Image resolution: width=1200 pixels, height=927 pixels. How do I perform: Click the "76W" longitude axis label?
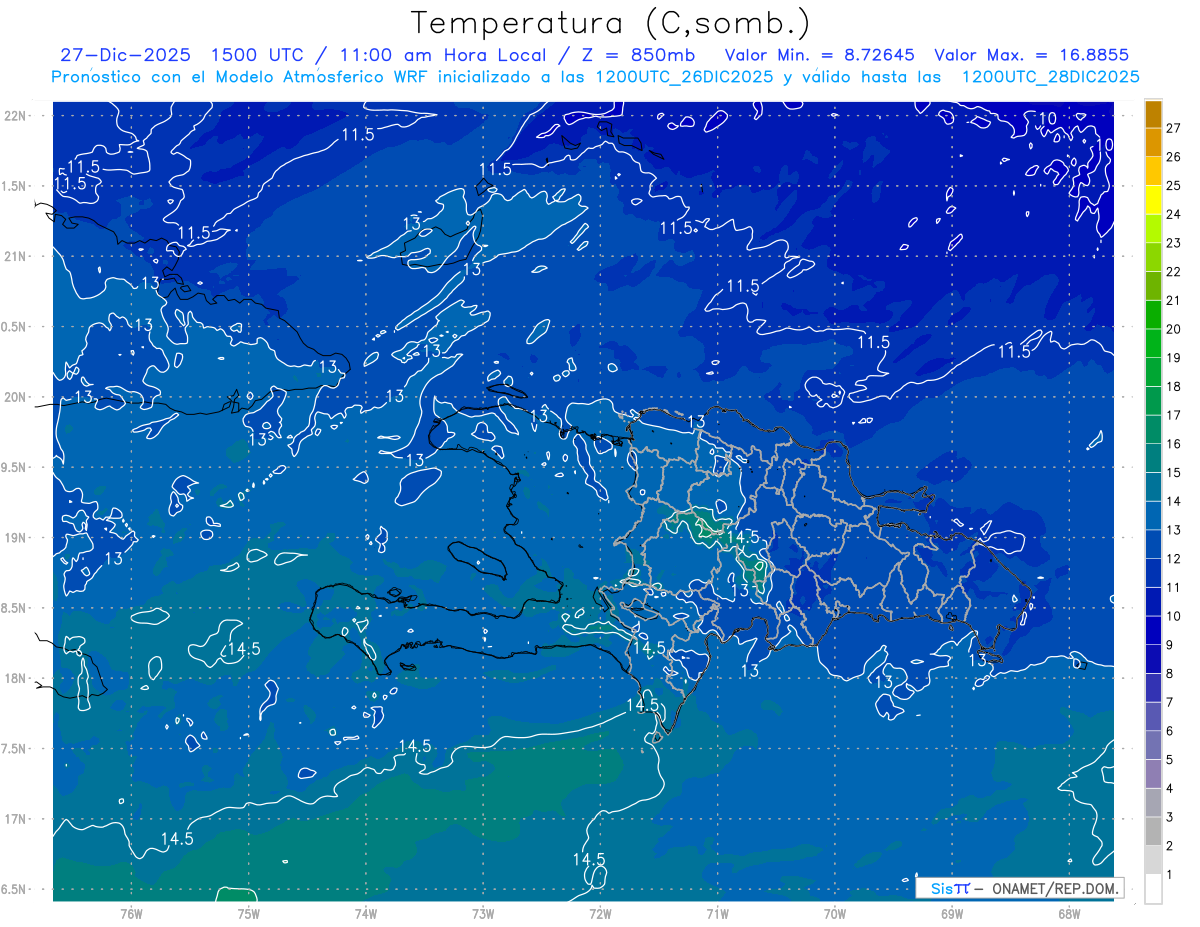click(131, 914)
